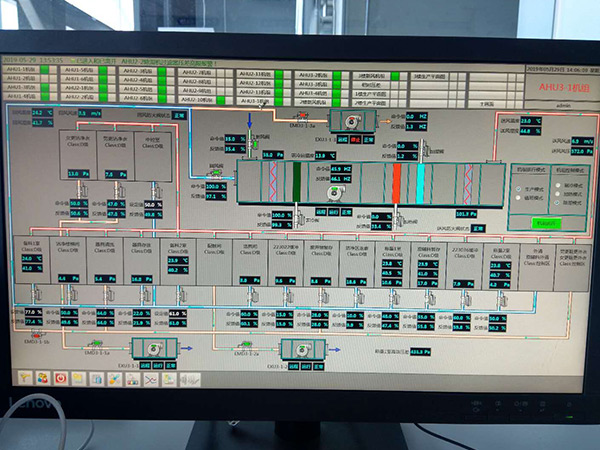600x450 pixels.
Task: Click the EMD3-1-3a damper with the red indicator
Action: click(302, 116)
